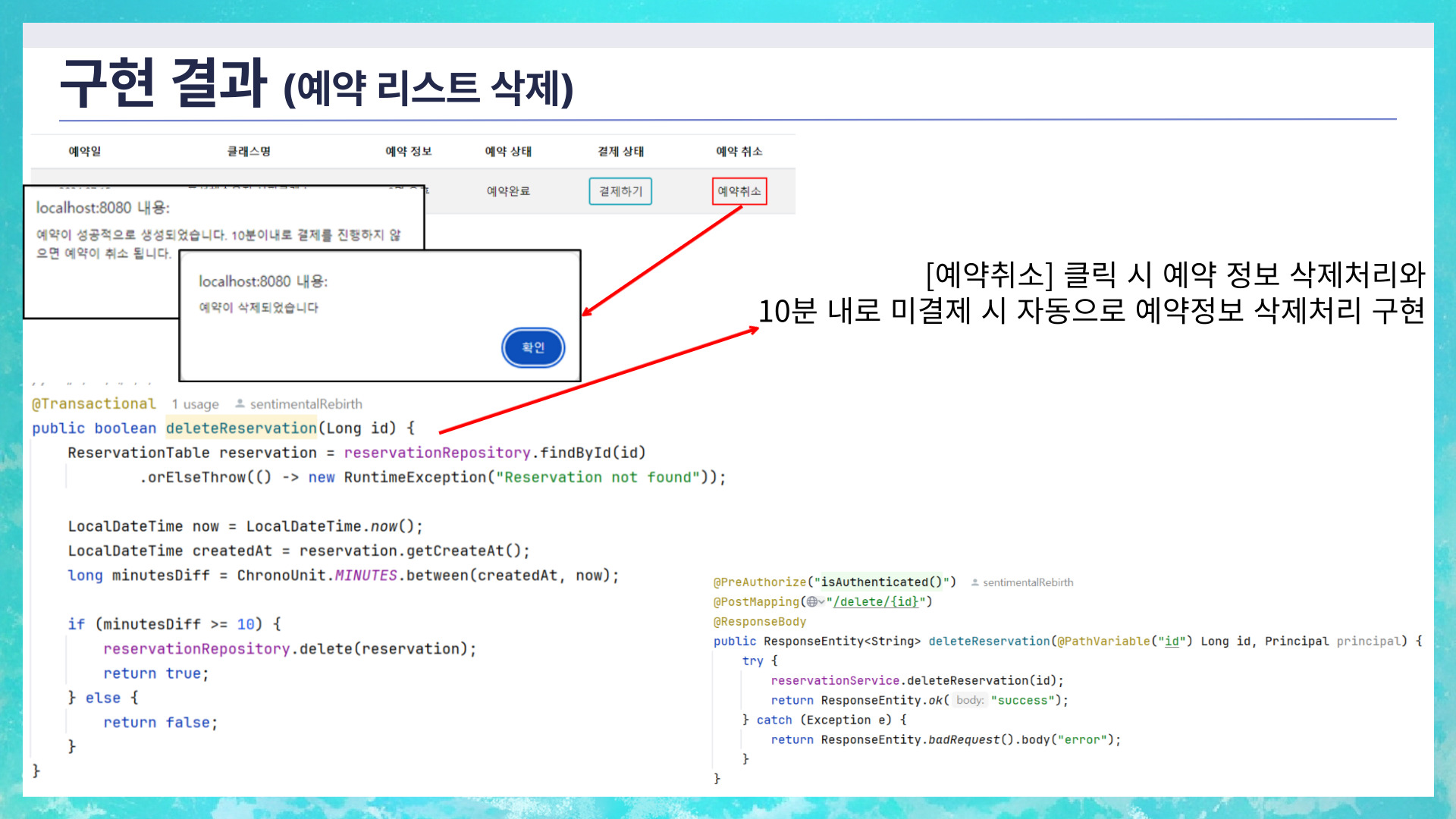Click the badRequest().body("error") line

tap(946, 740)
